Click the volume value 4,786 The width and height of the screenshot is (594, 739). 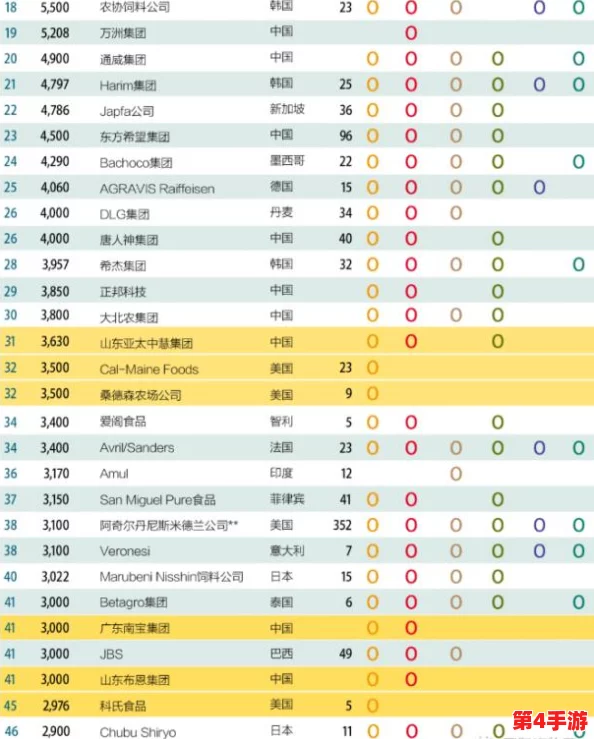pos(55,110)
